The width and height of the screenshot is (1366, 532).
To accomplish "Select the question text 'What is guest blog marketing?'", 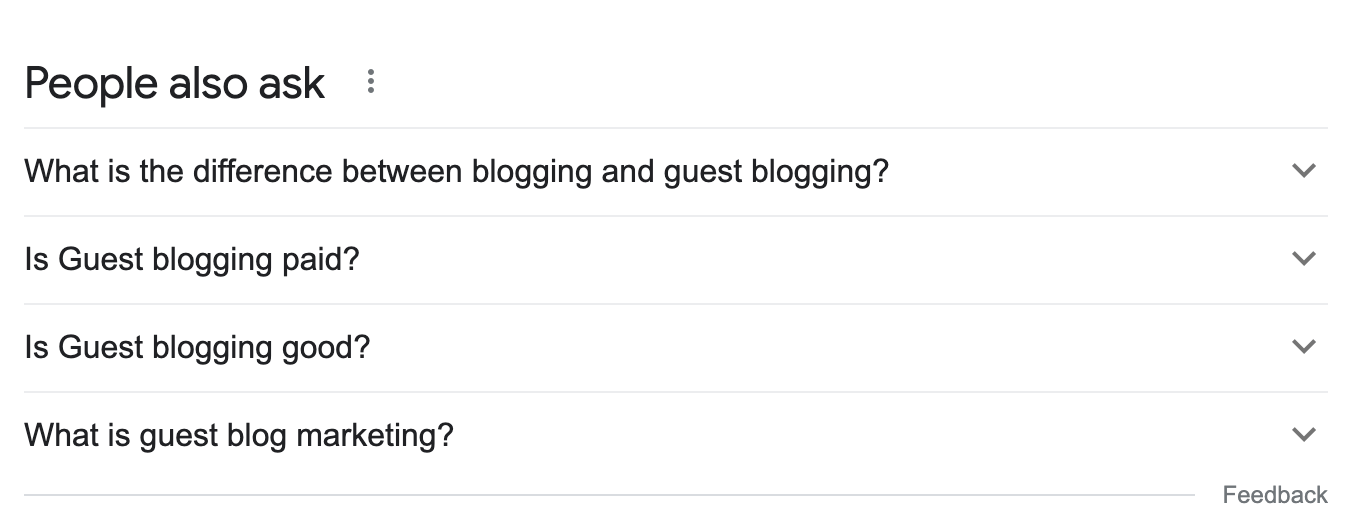I will [x=239, y=436].
